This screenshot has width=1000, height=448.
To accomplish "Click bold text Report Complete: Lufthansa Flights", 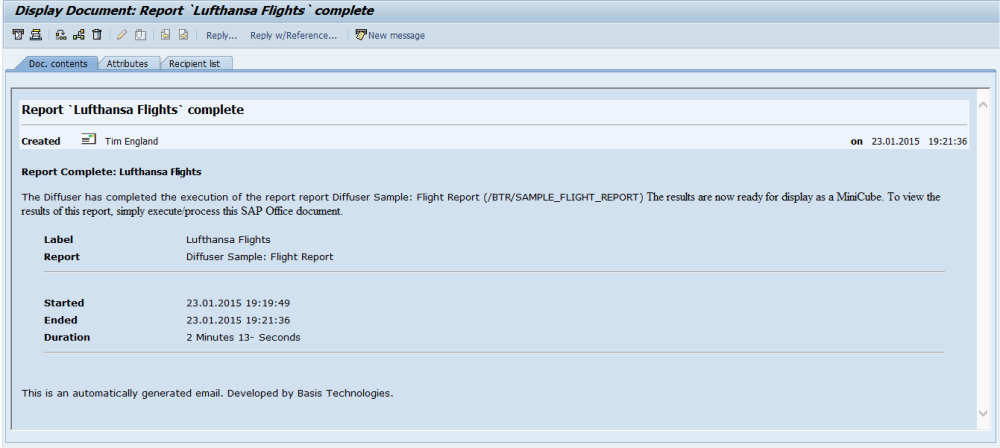I will coord(112,172).
